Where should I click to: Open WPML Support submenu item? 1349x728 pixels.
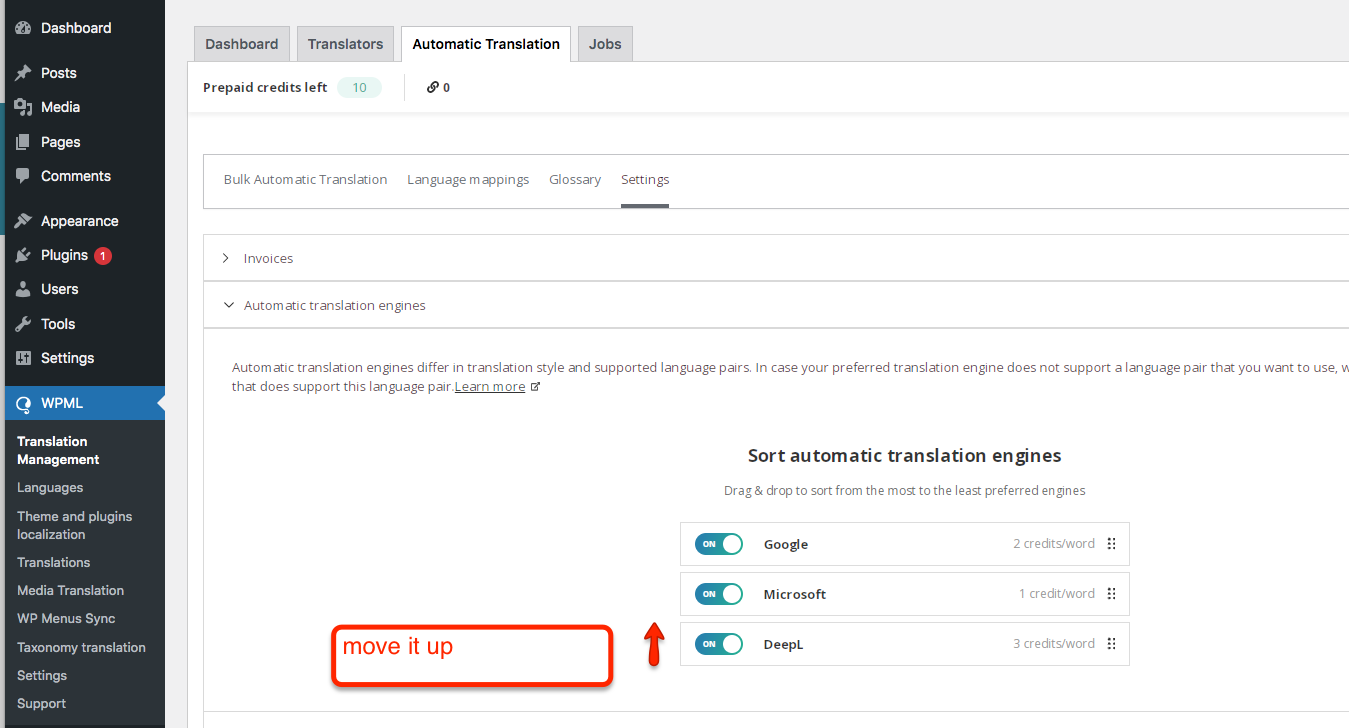(x=42, y=703)
